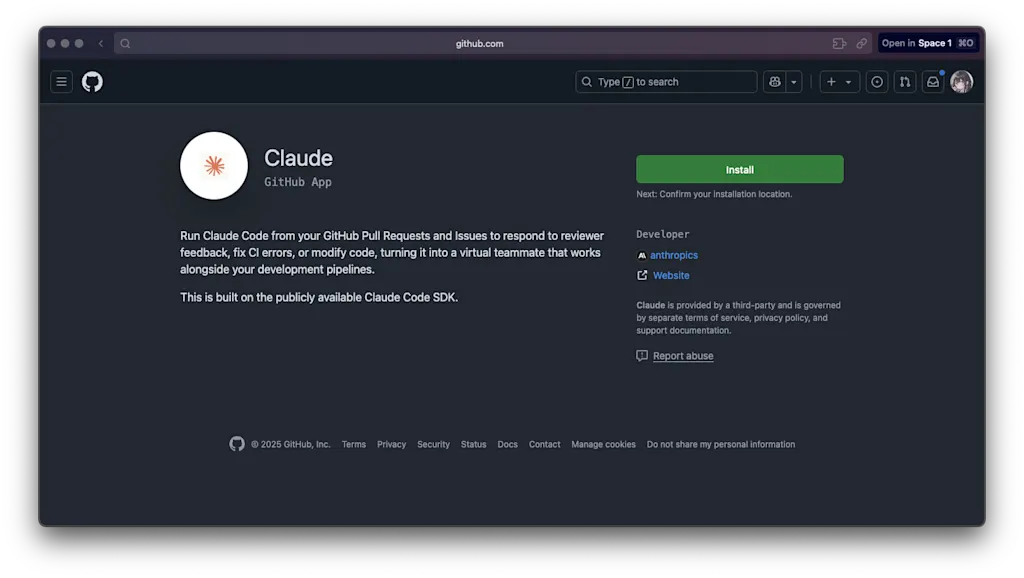Click the external link icon beside Website

642,275
